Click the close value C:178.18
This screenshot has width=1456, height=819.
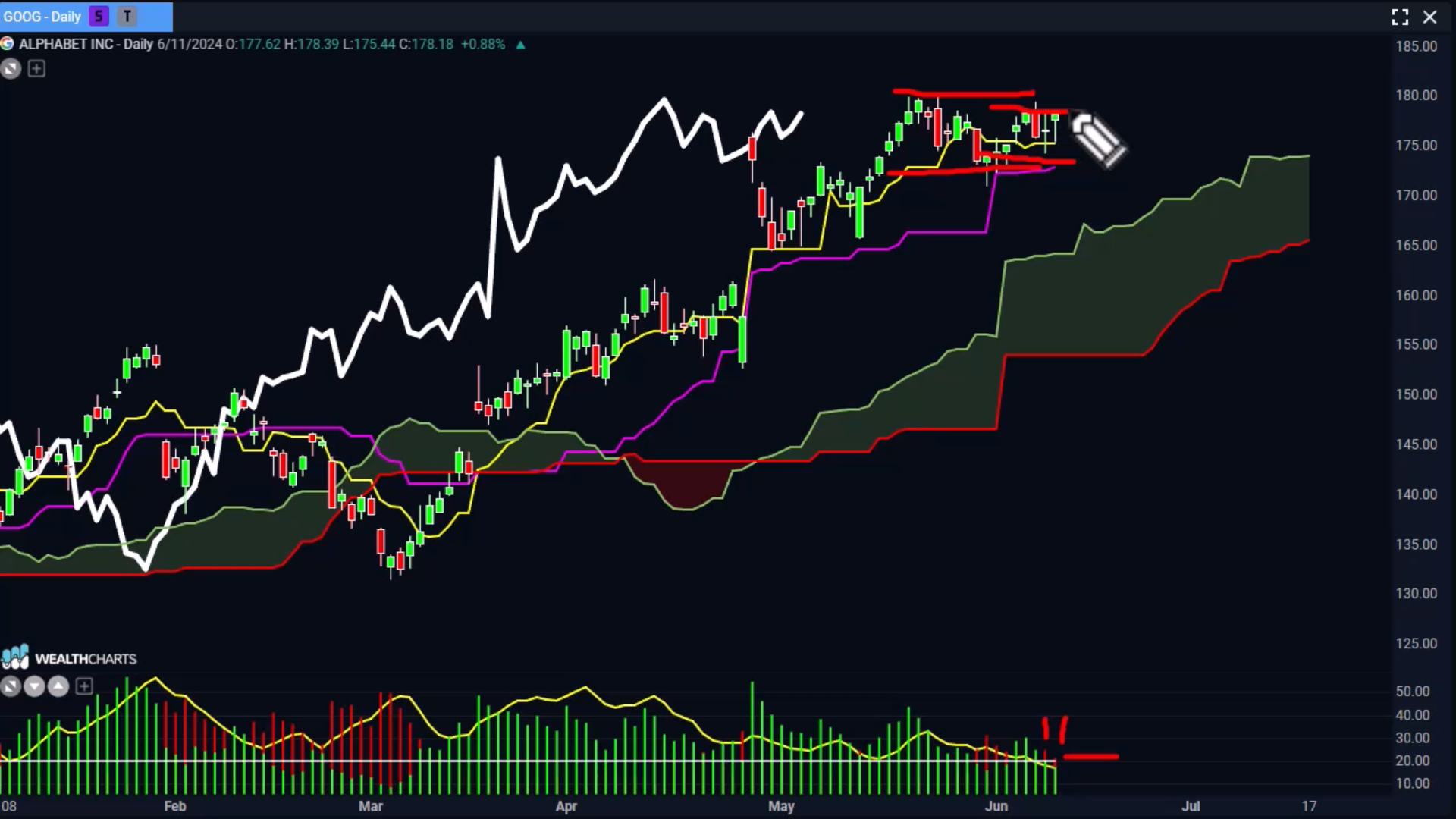pos(426,44)
